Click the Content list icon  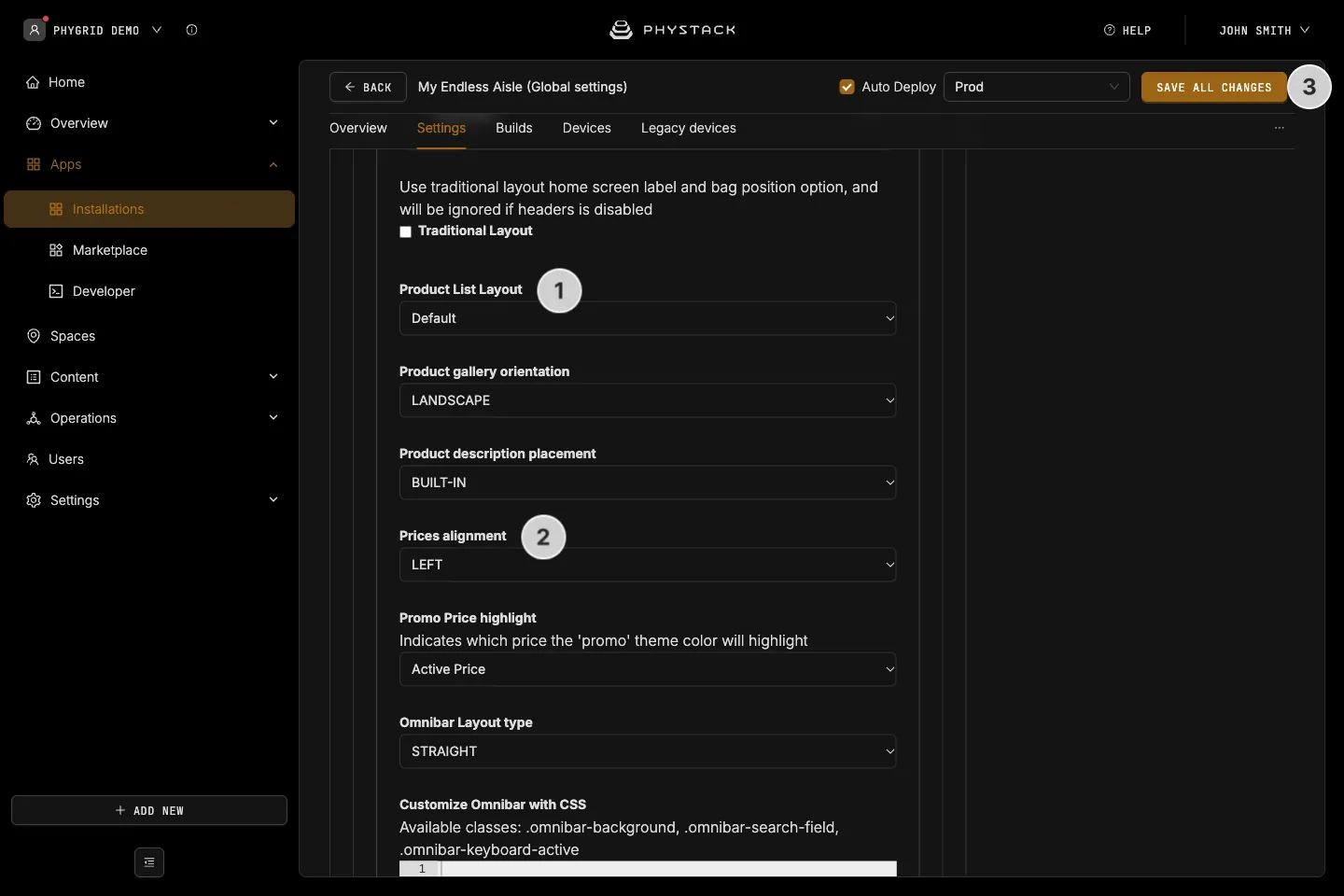click(x=34, y=377)
